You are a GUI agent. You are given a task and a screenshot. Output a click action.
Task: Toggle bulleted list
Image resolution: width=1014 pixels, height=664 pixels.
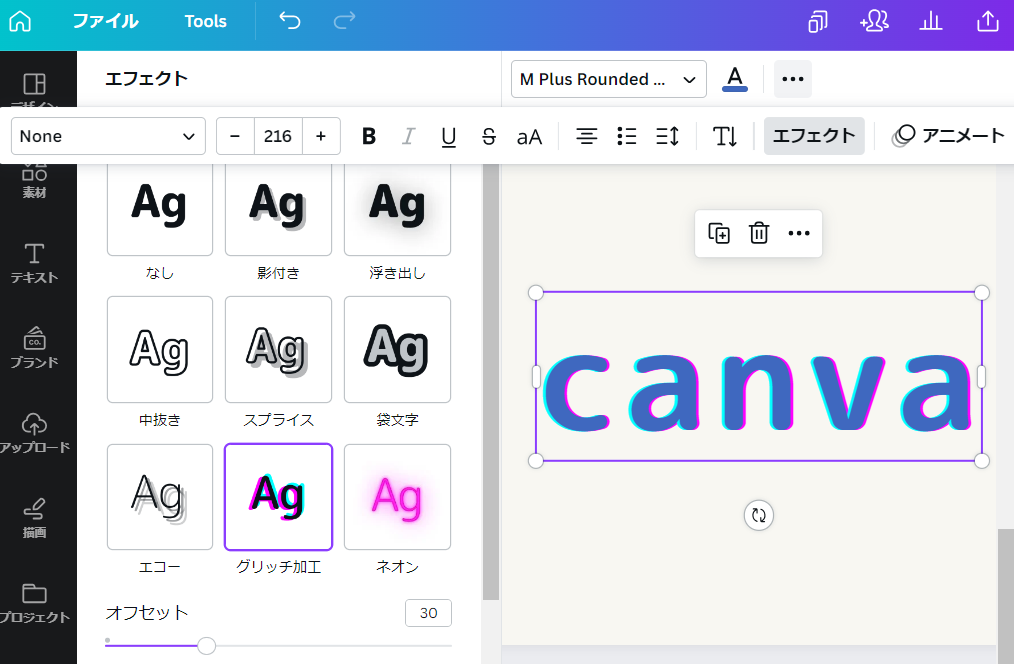(627, 136)
